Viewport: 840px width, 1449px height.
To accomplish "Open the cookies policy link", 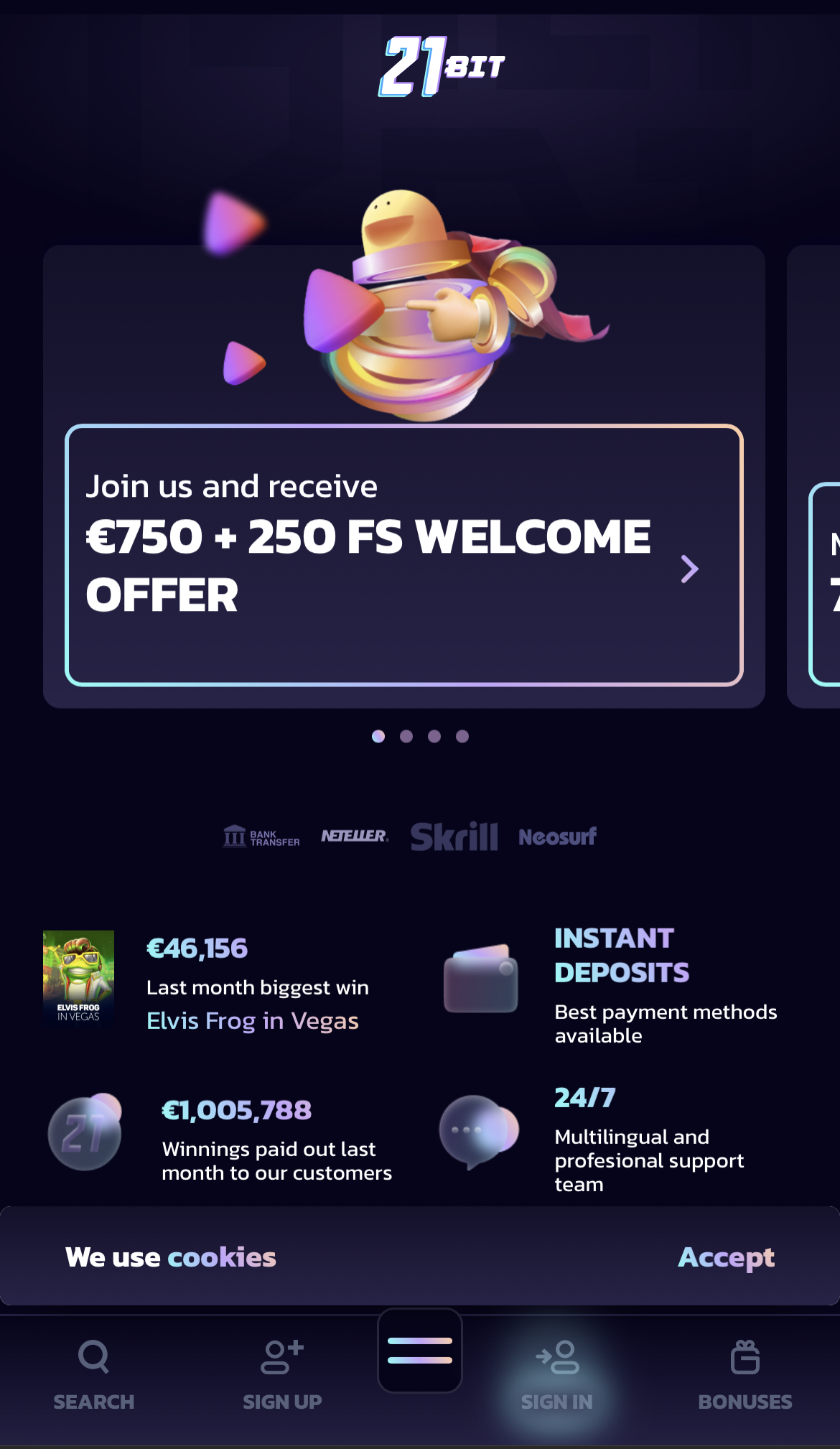I will (222, 1257).
